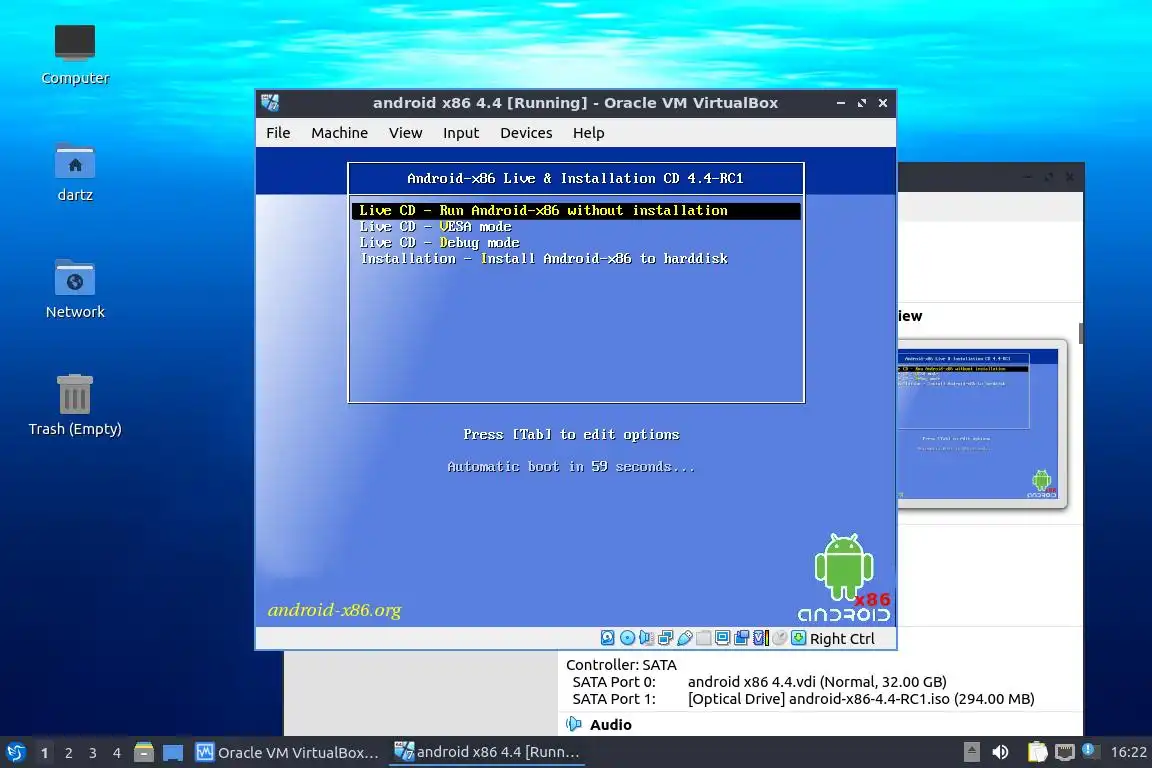Screen dimensions: 1152x768
Task: Click the android x86 4.4.vdi disk entry
Action: (x=817, y=682)
